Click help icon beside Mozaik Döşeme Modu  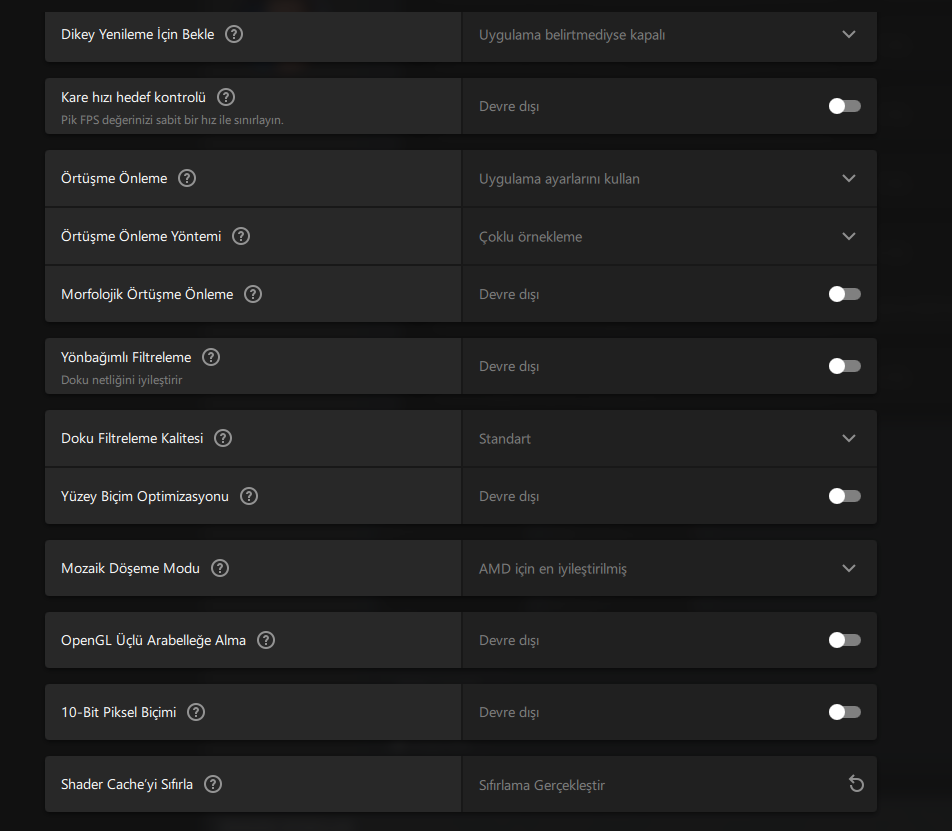pos(220,568)
